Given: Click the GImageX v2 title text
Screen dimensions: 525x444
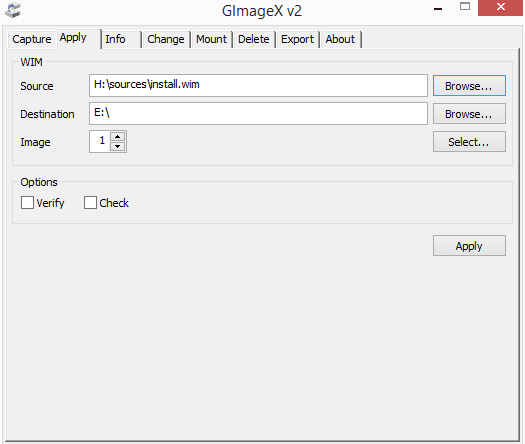Looking at the screenshot, I should (262, 11).
